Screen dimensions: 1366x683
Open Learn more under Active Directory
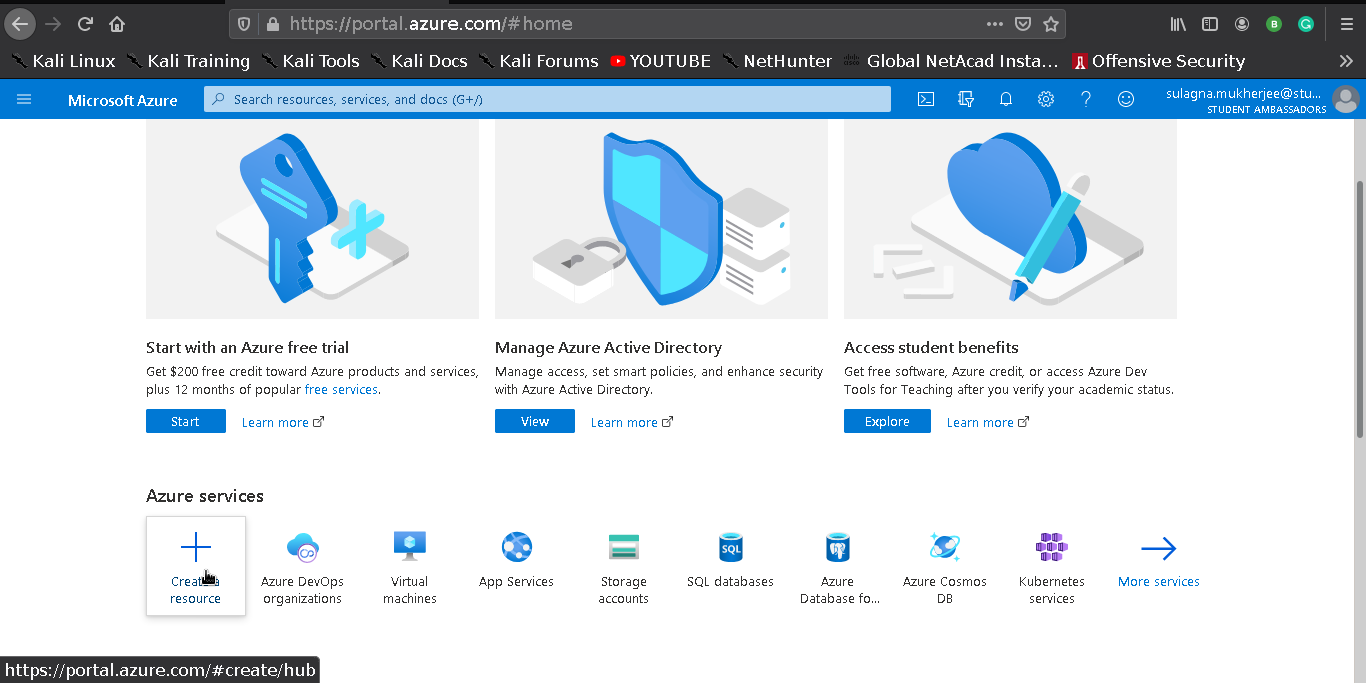tap(632, 422)
